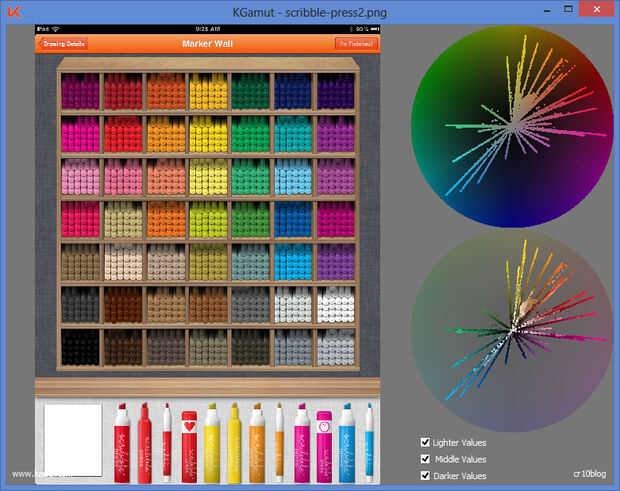
Task: Pick the salmon markers cubby
Action: coord(166,177)
